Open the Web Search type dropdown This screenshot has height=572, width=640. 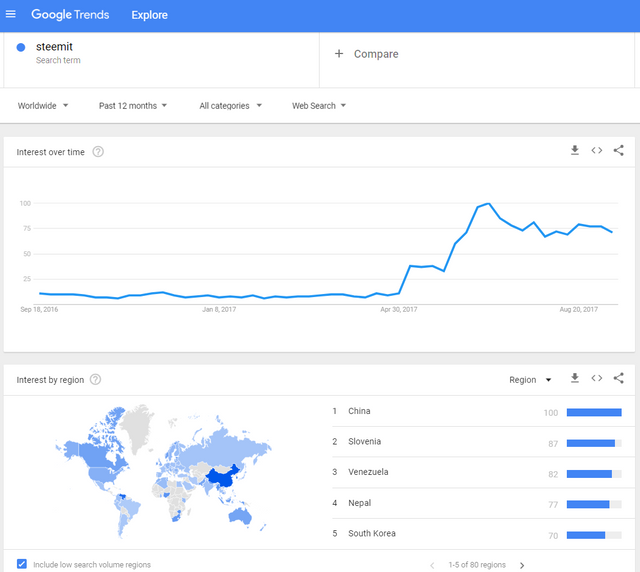point(319,106)
